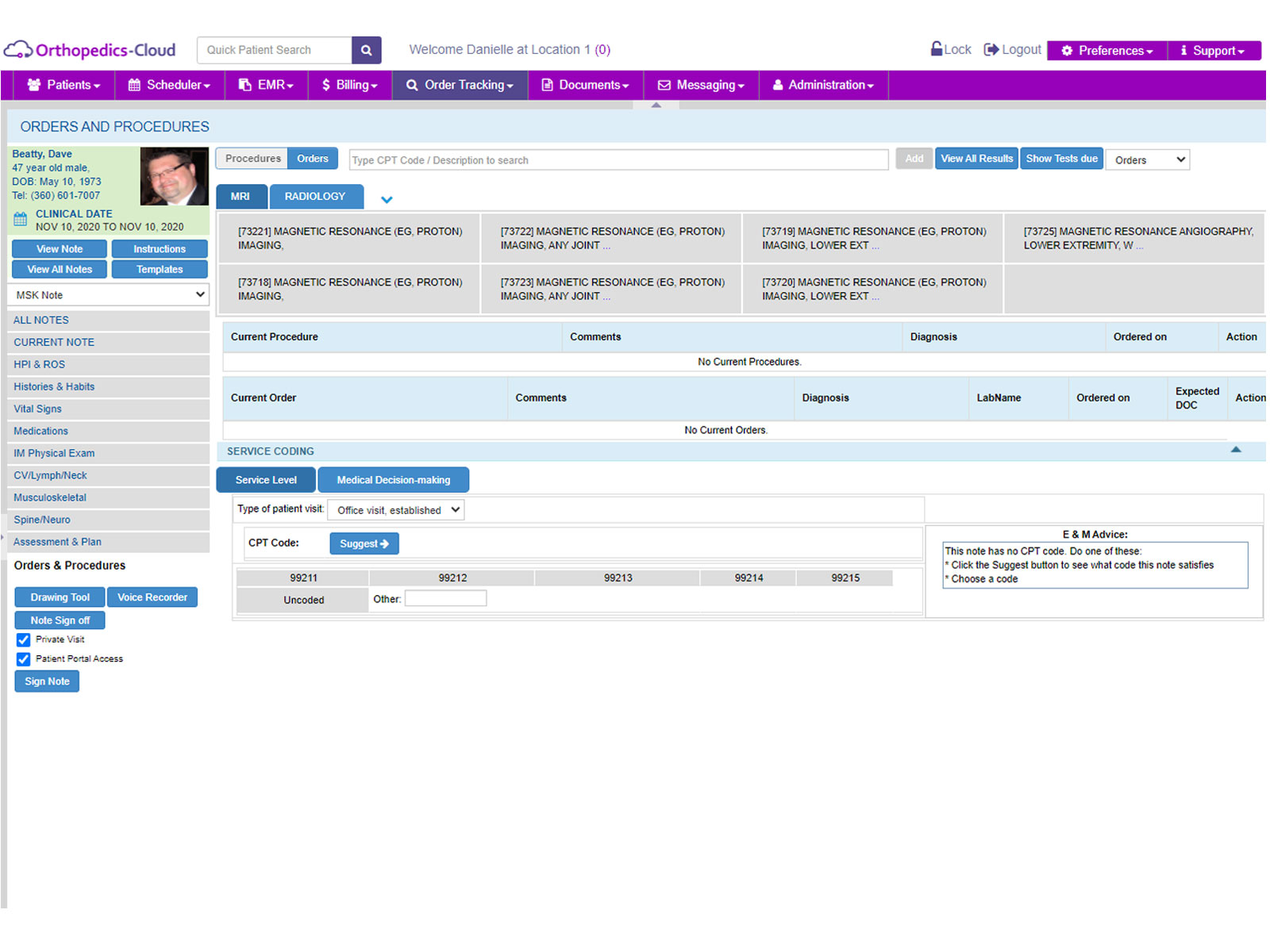Screen dimensions: 1270x952
Task: Click Dave Beatty's patient photo
Action: coord(174,176)
